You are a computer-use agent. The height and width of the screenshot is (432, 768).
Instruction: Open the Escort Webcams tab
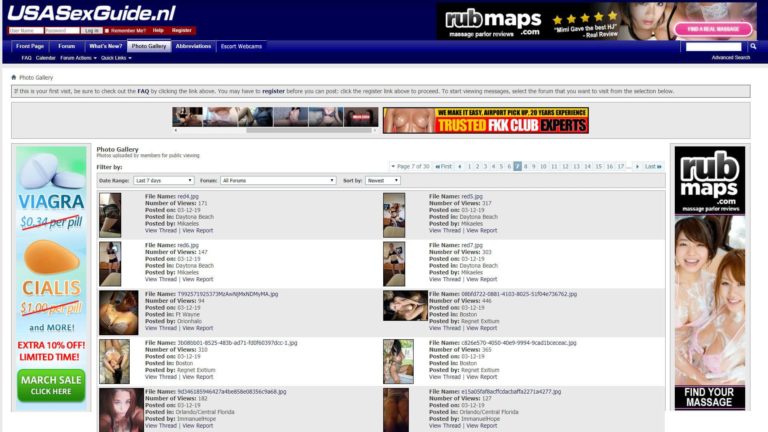click(x=241, y=46)
